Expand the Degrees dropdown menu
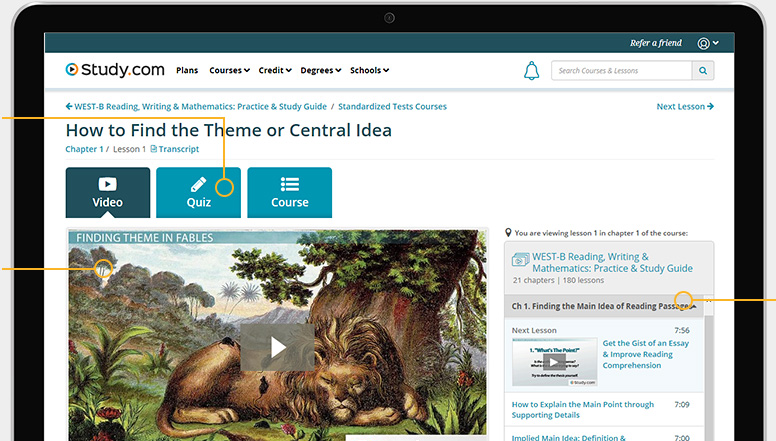The width and height of the screenshot is (776, 441). pos(321,70)
